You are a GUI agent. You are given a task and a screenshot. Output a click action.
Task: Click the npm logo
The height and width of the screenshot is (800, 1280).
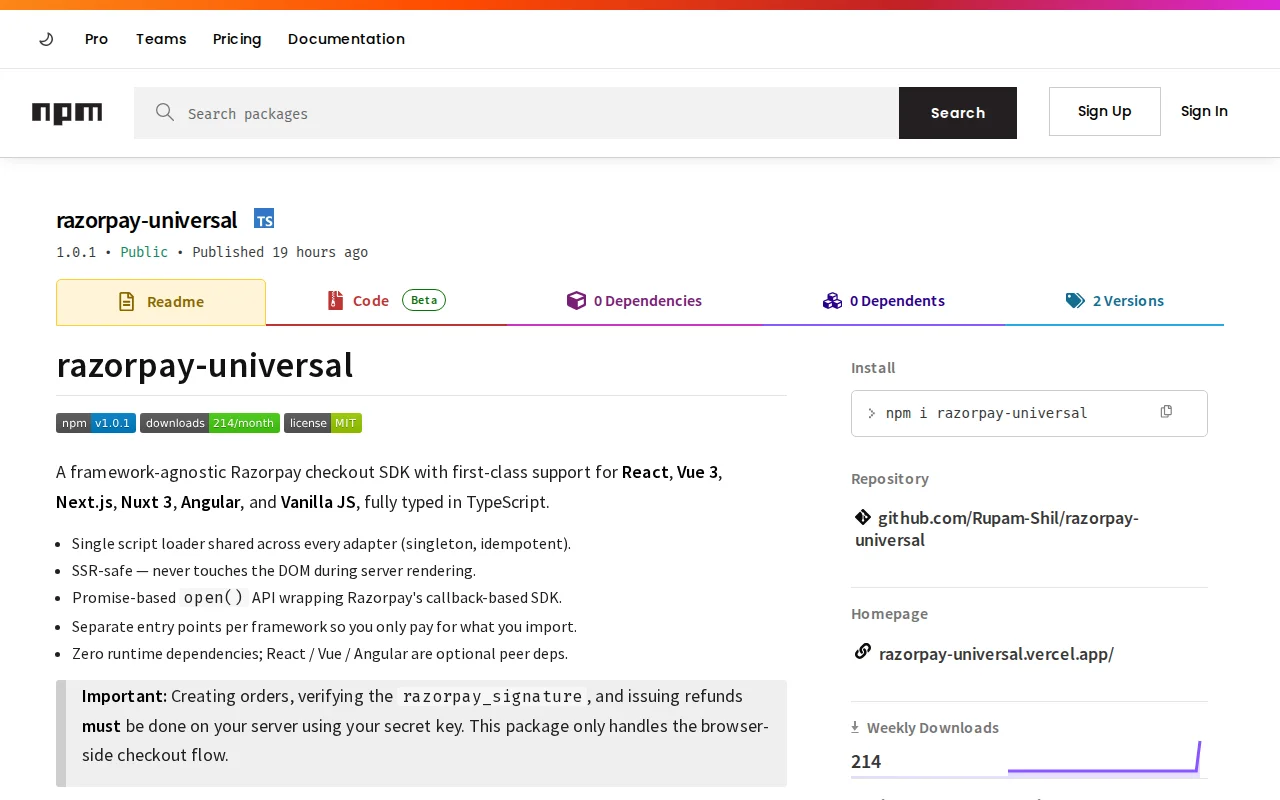click(67, 113)
